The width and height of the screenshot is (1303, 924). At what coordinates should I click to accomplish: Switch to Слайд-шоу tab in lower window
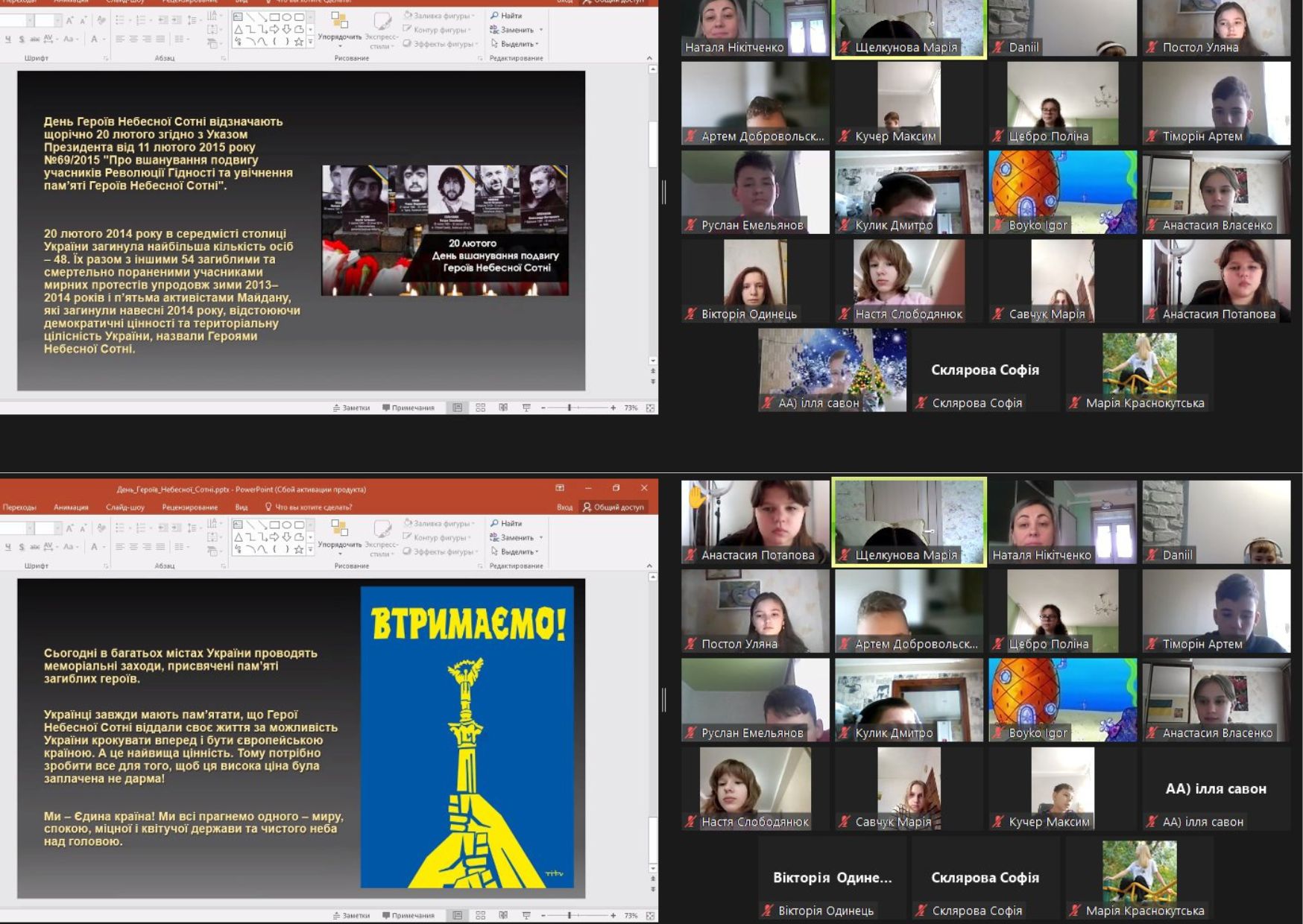pos(124,507)
